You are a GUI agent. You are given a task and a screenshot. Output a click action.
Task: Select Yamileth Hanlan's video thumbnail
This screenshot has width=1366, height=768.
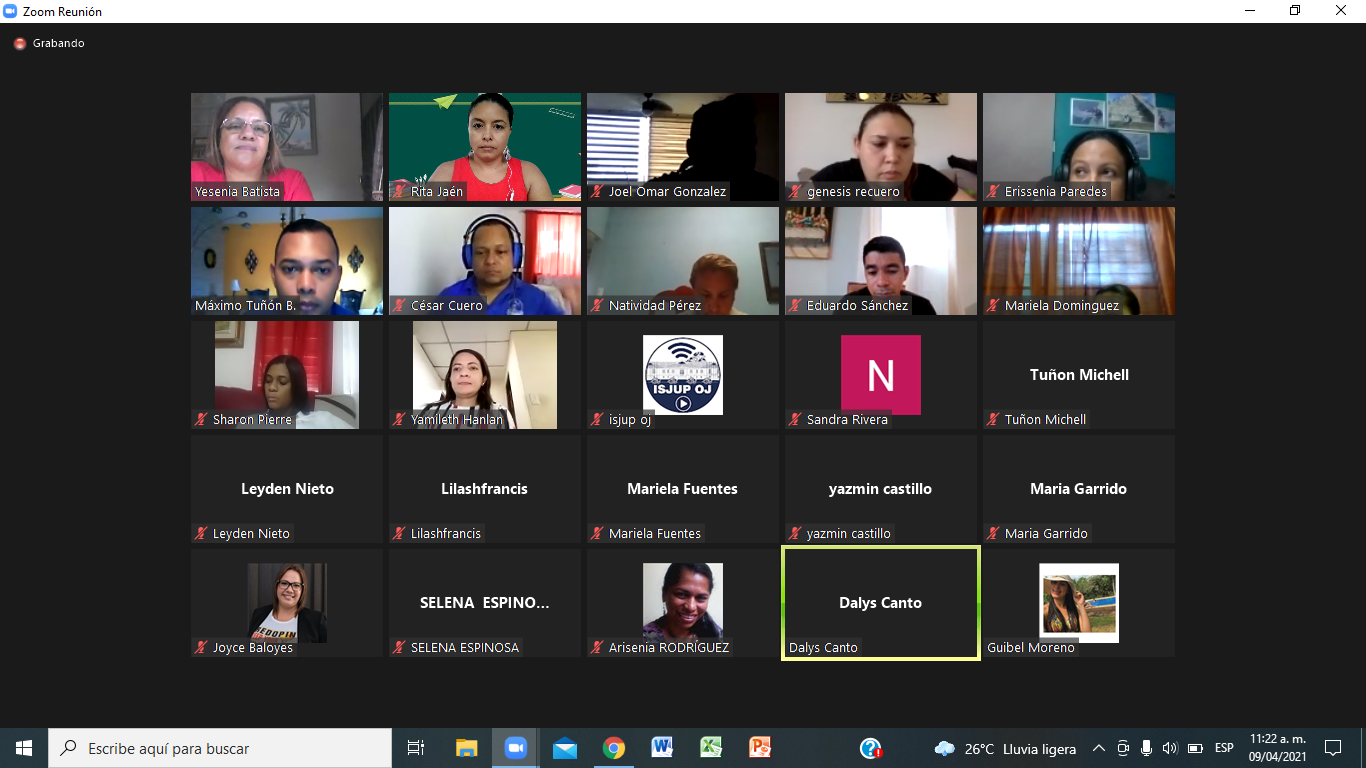coord(485,375)
